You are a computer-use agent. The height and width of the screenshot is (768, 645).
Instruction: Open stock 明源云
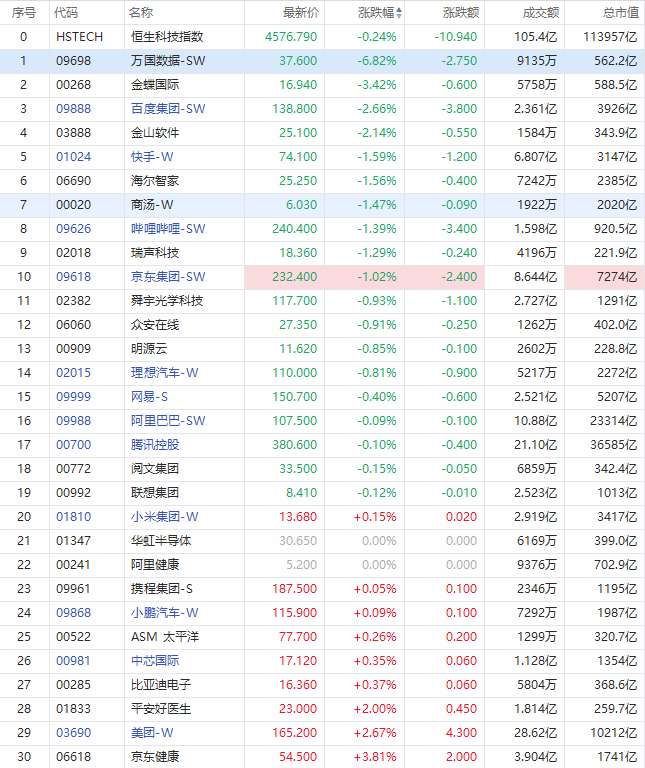149,349
